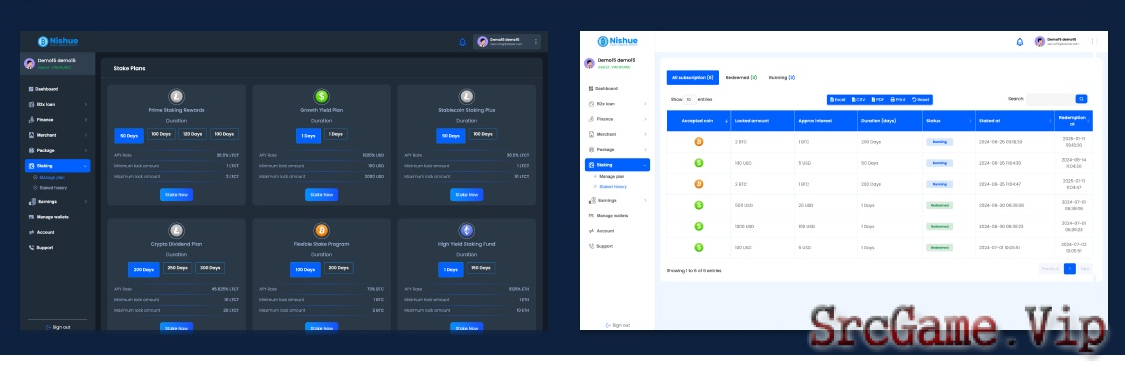Open the three-dot menu in dark header
The image size is (1126, 370).
(x=536, y=42)
